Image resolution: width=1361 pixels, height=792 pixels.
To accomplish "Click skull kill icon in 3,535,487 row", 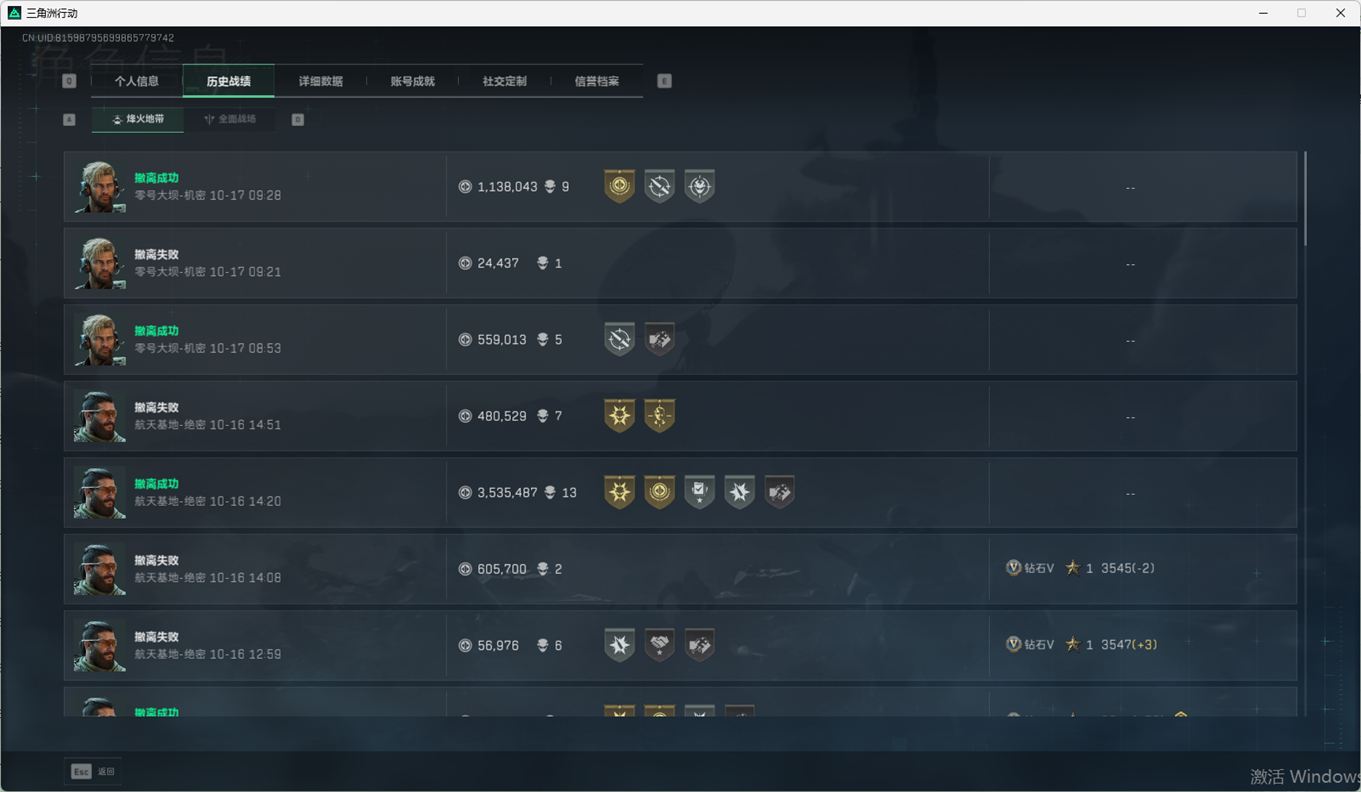I will (549, 492).
